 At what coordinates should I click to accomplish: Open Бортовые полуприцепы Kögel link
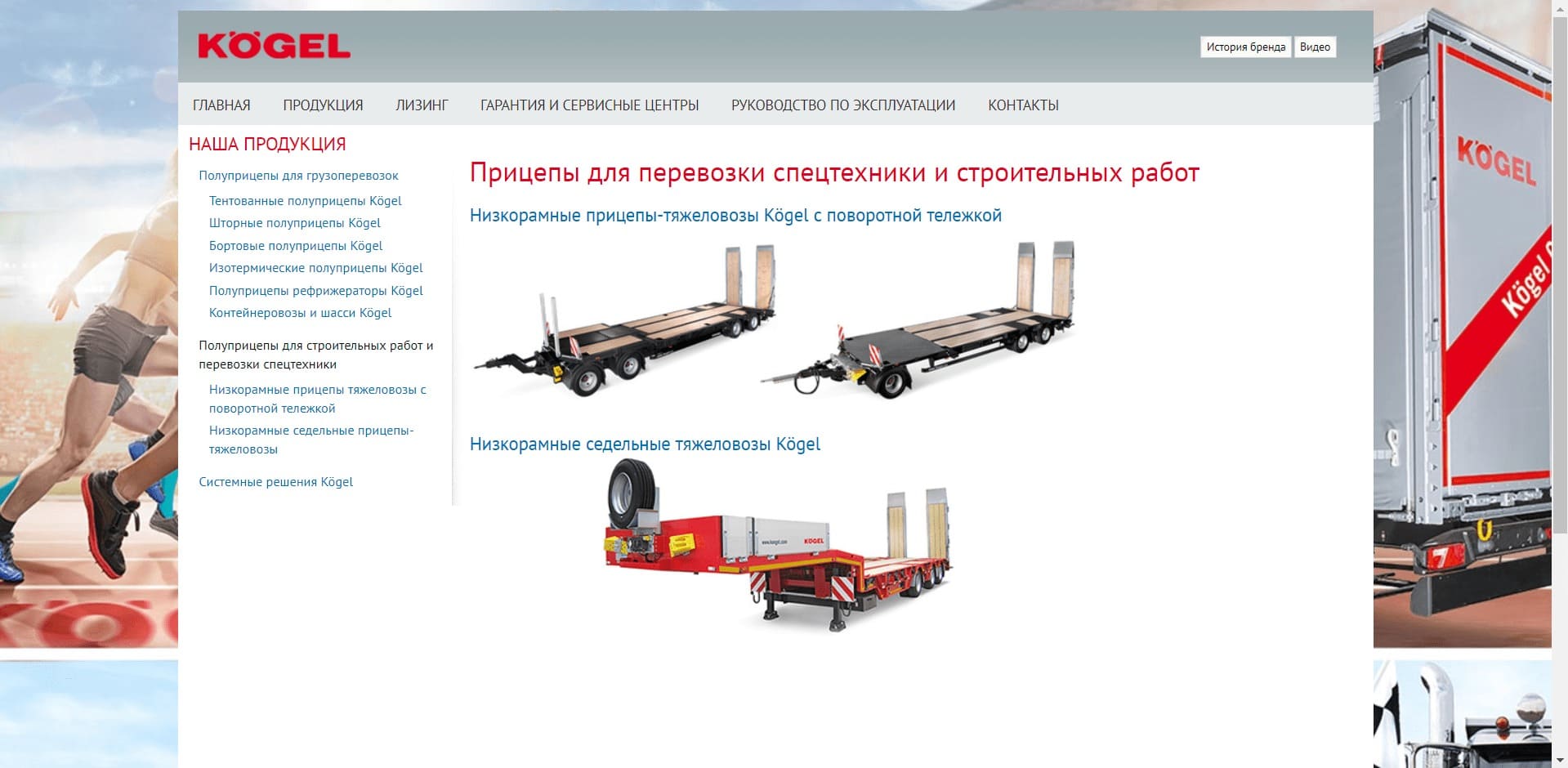pos(295,246)
